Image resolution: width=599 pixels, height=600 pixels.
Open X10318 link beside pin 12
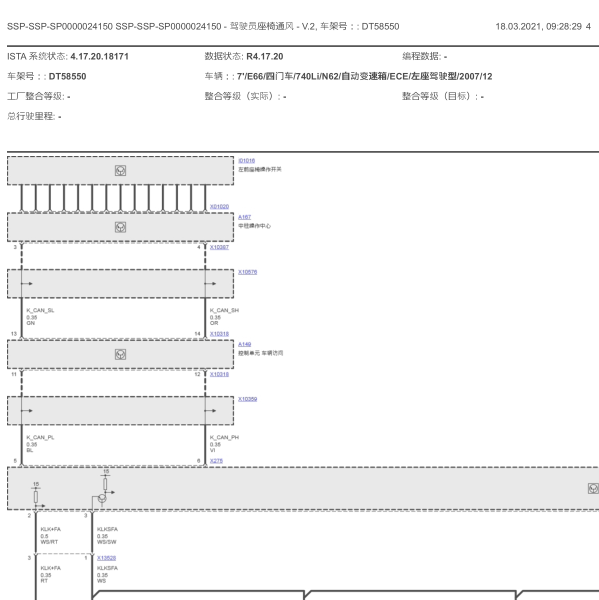[219, 374]
